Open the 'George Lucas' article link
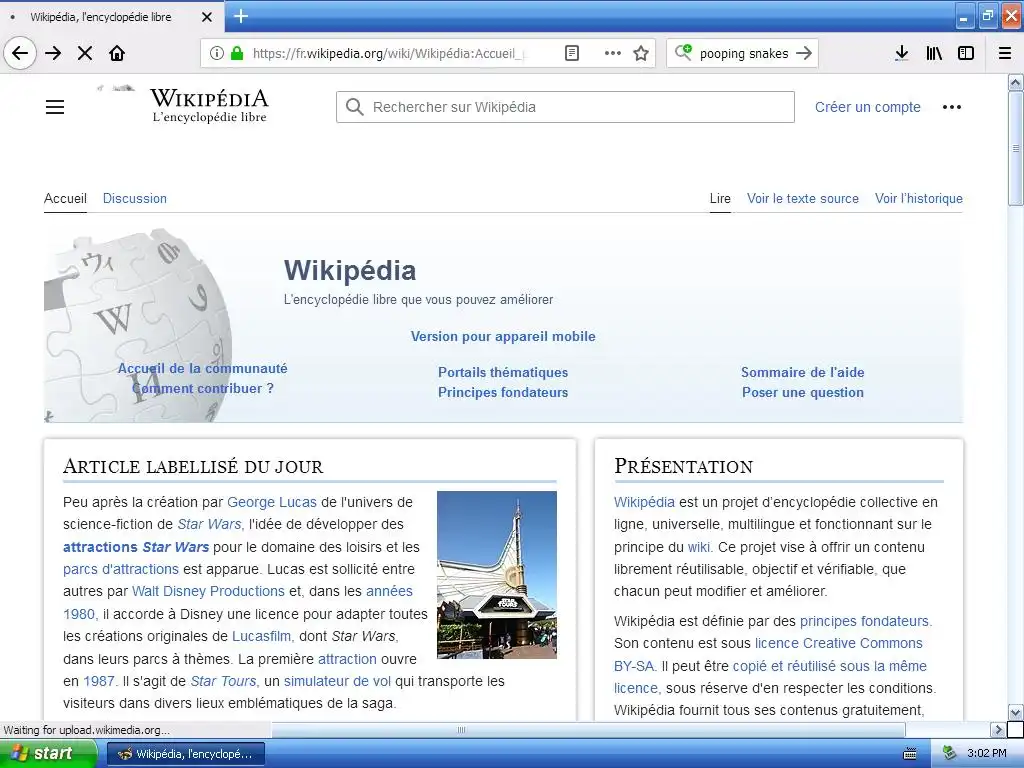The height and width of the screenshot is (768, 1024). (x=272, y=502)
